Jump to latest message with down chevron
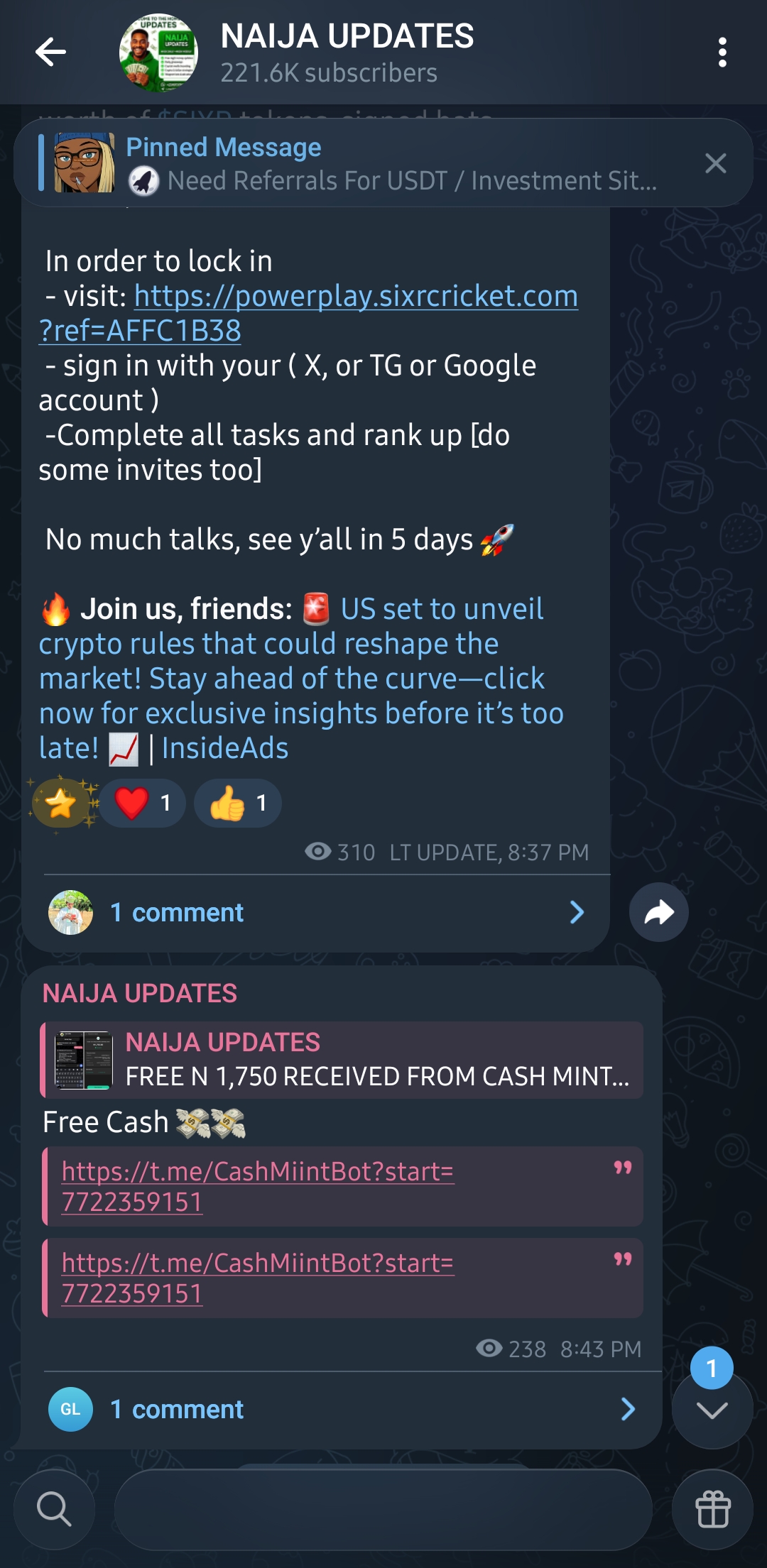This screenshot has height=1568, width=767. 712,1410
